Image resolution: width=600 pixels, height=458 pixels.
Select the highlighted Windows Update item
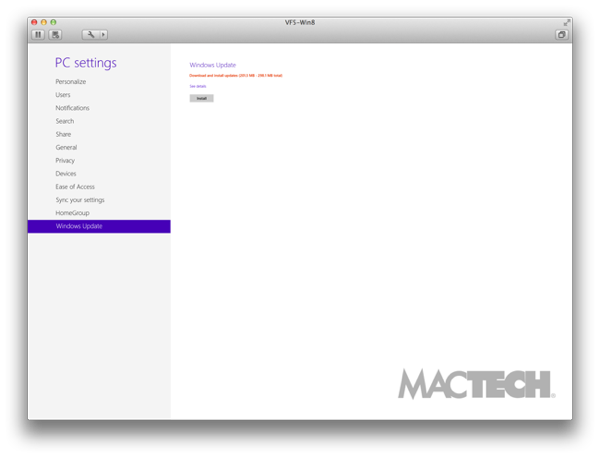tap(79, 226)
